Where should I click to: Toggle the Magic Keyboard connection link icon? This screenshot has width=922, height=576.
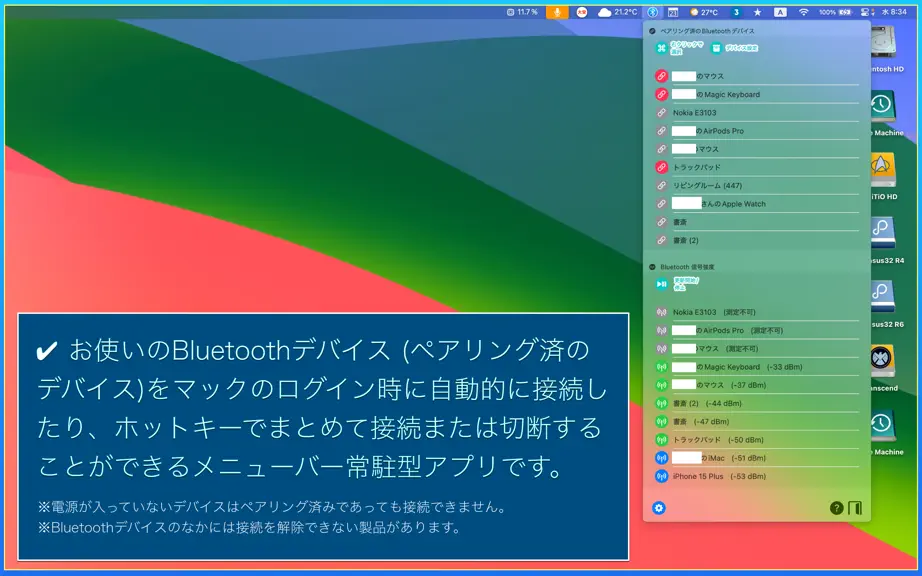pyautogui.click(x=662, y=94)
